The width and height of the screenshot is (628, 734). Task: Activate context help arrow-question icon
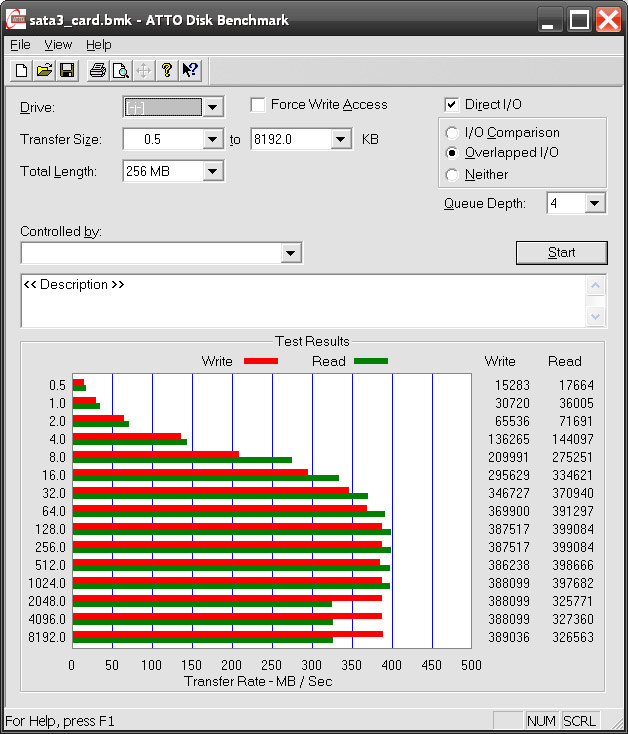[x=190, y=71]
